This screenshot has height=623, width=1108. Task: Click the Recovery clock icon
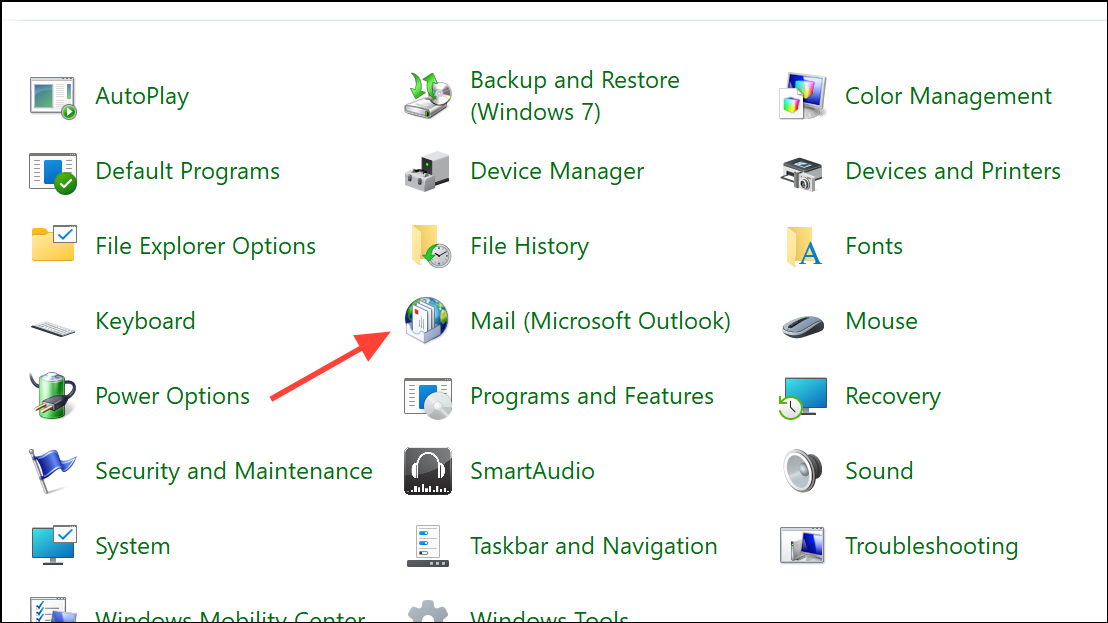coord(803,395)
